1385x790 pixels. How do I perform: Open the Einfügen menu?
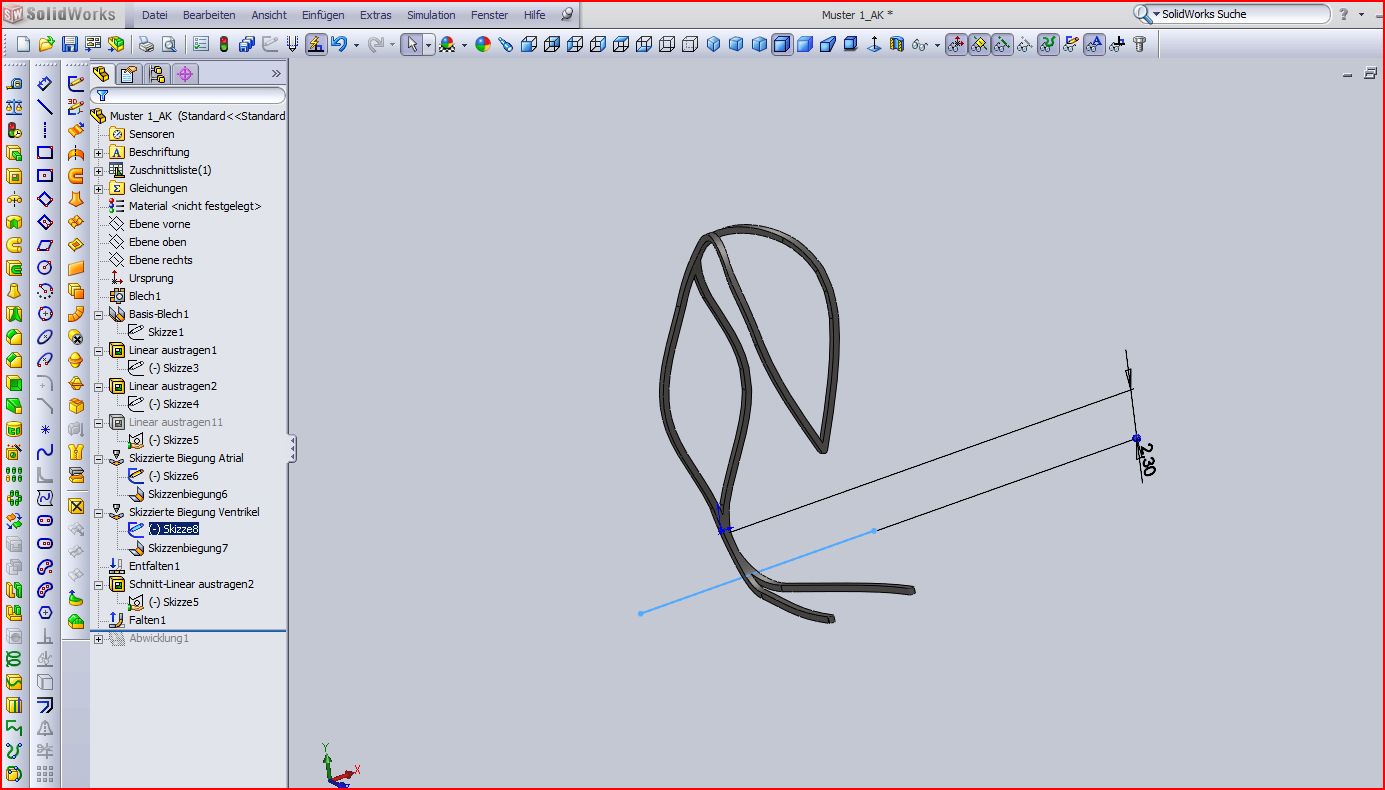[323, 15]
